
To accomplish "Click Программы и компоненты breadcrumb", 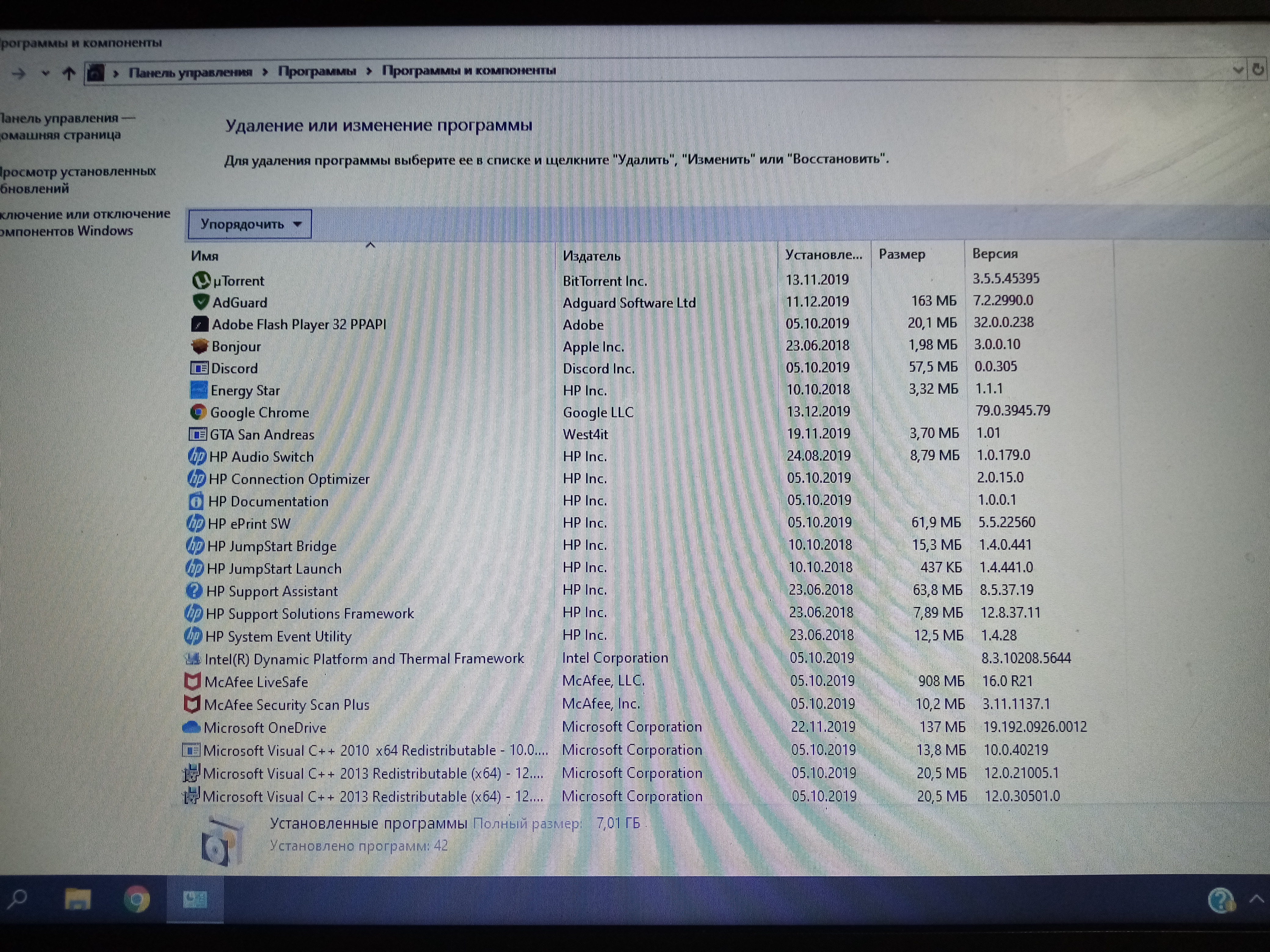I will [x=469, y=70].
